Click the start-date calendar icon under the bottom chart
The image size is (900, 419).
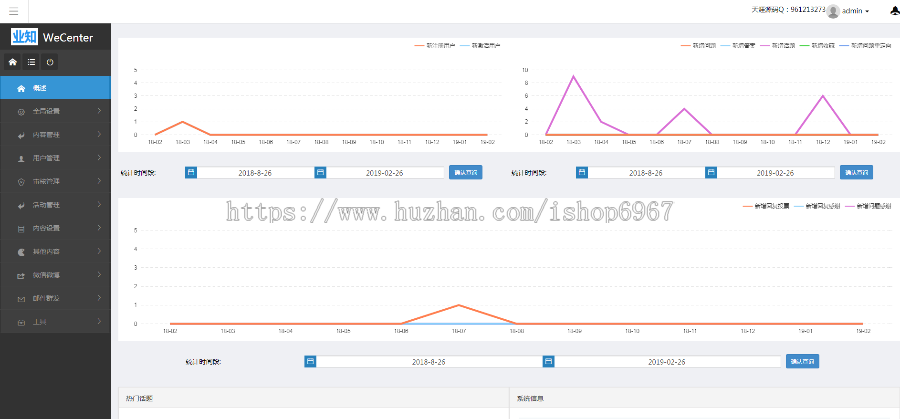coord(311,361)
